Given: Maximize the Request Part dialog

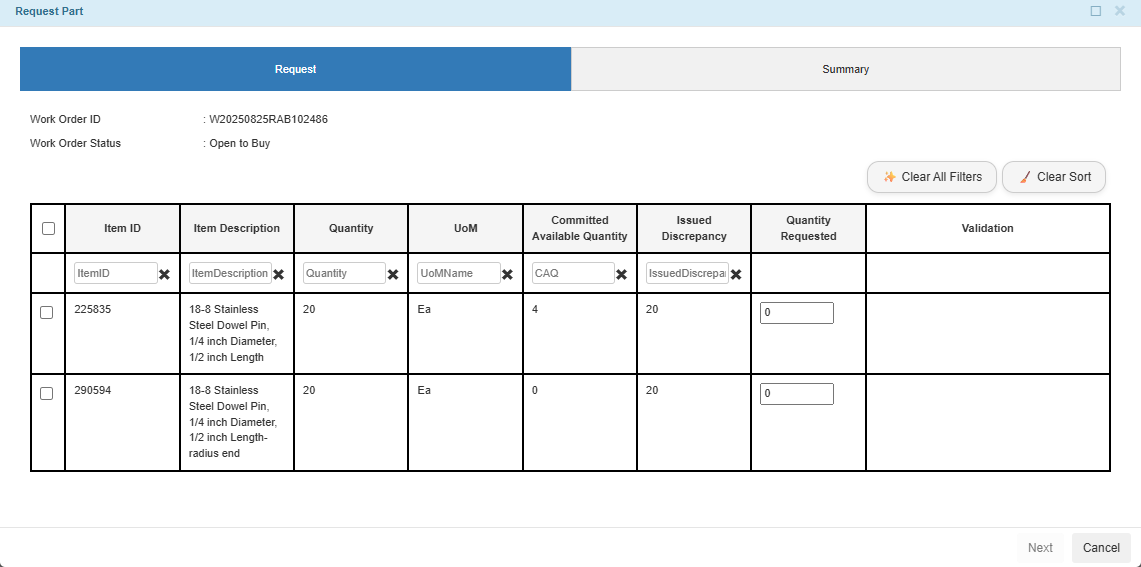Looking at the screenshot, I should coord(1096,11).
